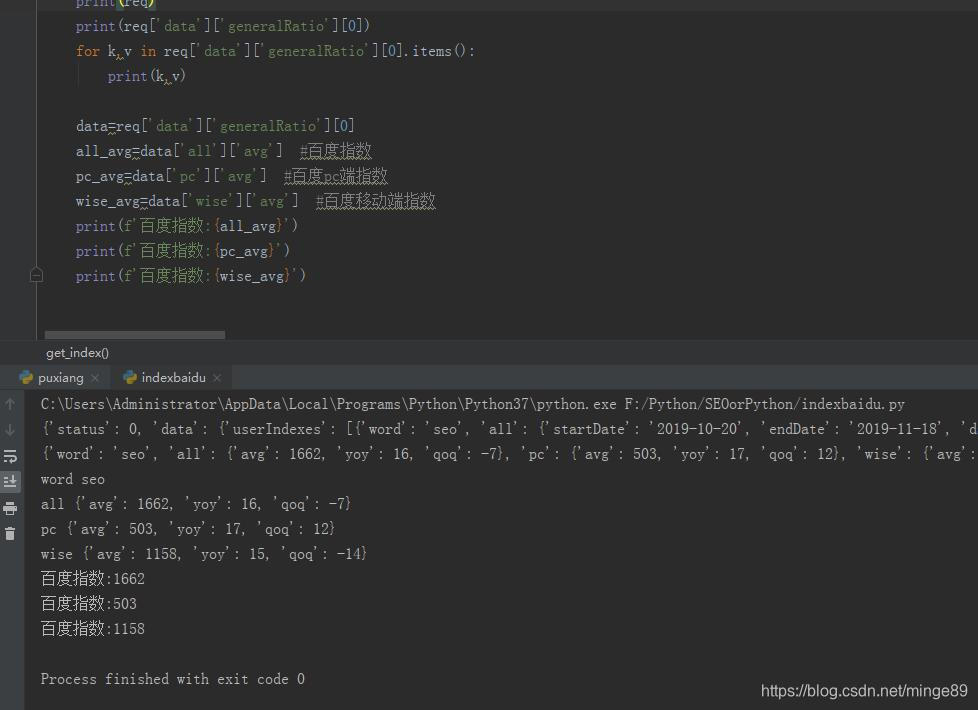The image size is (978, 710).
Task: Switch to the puxiang run tab
Action: click(x=61, y=377)
